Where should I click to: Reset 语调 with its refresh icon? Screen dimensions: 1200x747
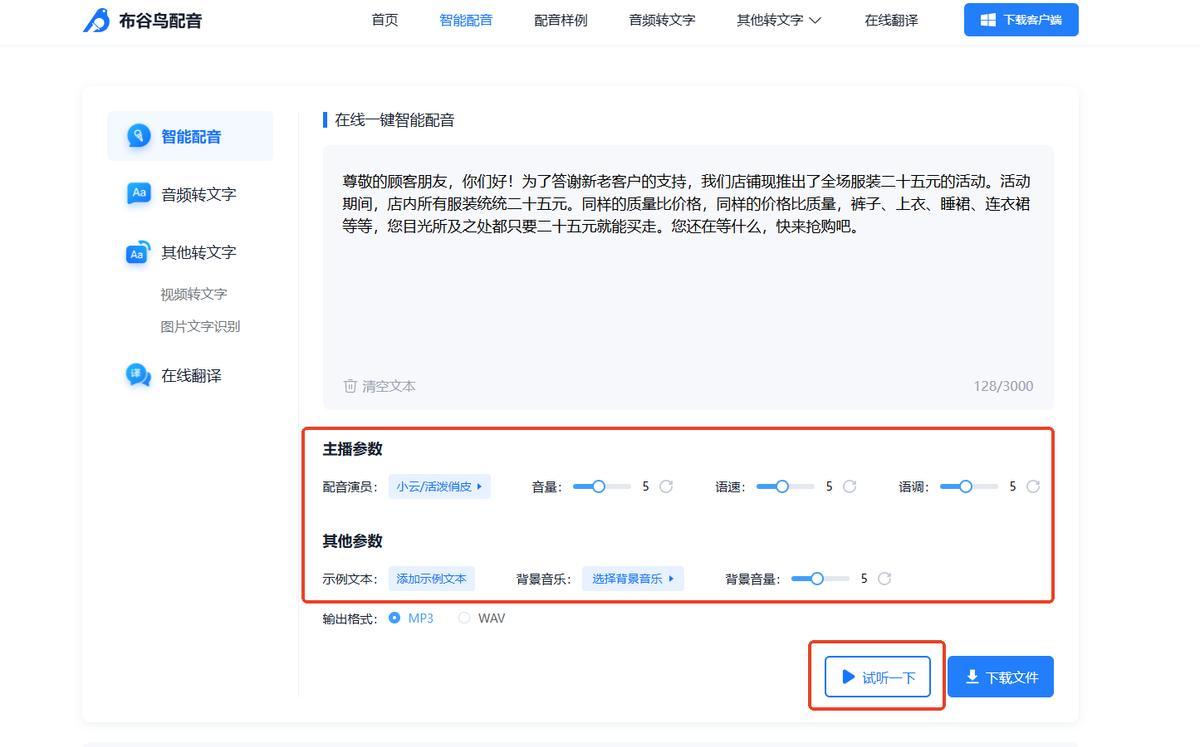coord(1033,487)
